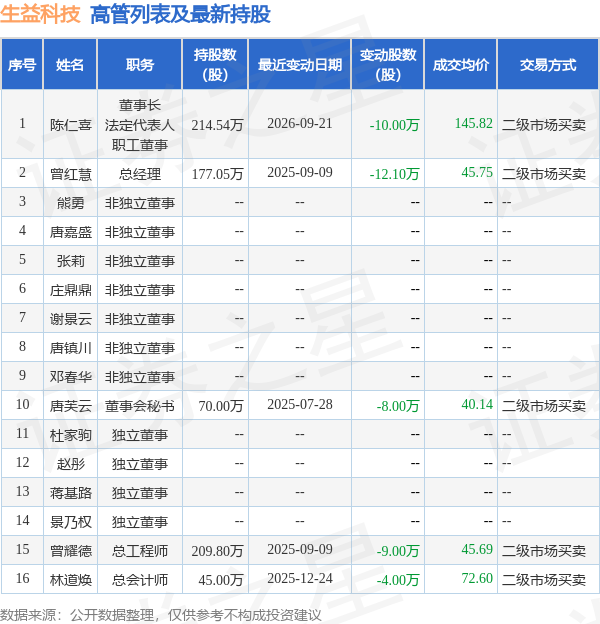Select the 成交均价 column header
600x624 pixels.
click(x=461, y=64)
